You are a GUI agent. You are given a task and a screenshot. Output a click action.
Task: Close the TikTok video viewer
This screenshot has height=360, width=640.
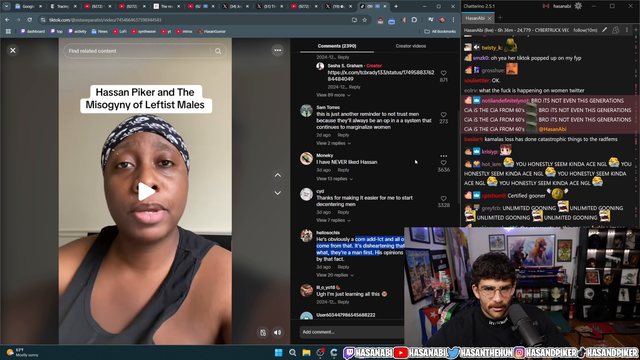[13, 50]
